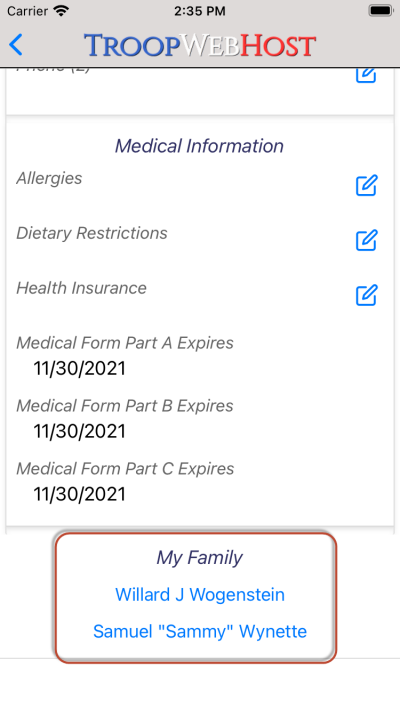
Task: Open the Samuel "Sammy" Wynette link
Action: [x=200, y=631]
